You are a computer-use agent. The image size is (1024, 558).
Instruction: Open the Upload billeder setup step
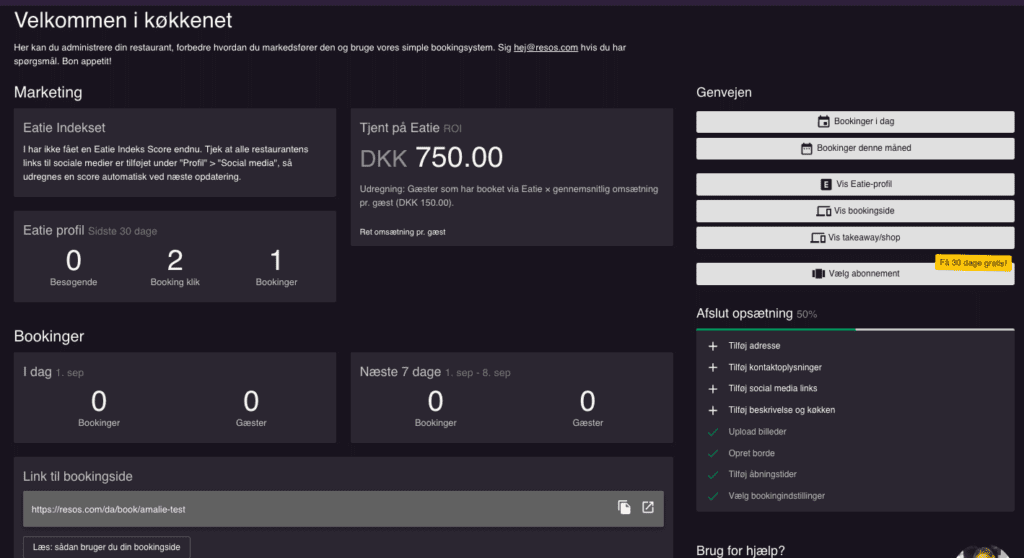point(758,432)
